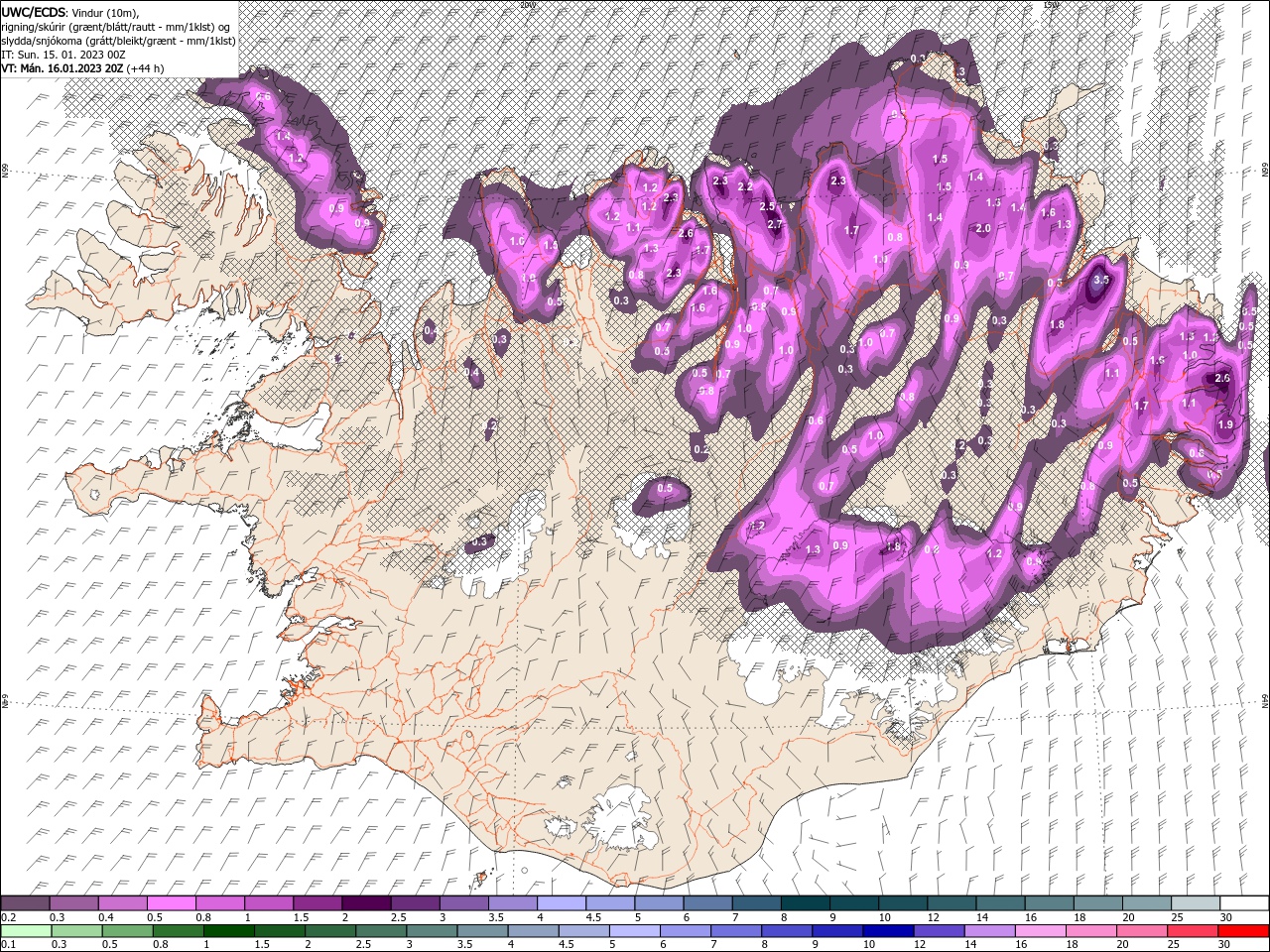Click the dark green 1 swatch in lower legend row
1270x952 pixels.
click(228, 931)
